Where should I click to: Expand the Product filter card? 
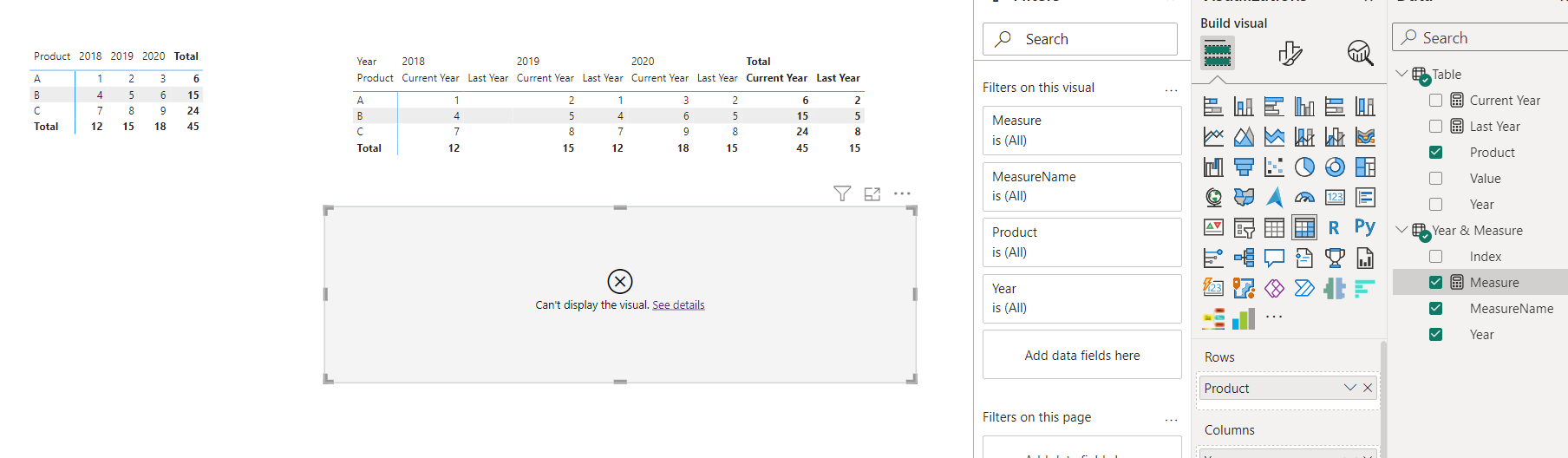tap(1081, 242)
